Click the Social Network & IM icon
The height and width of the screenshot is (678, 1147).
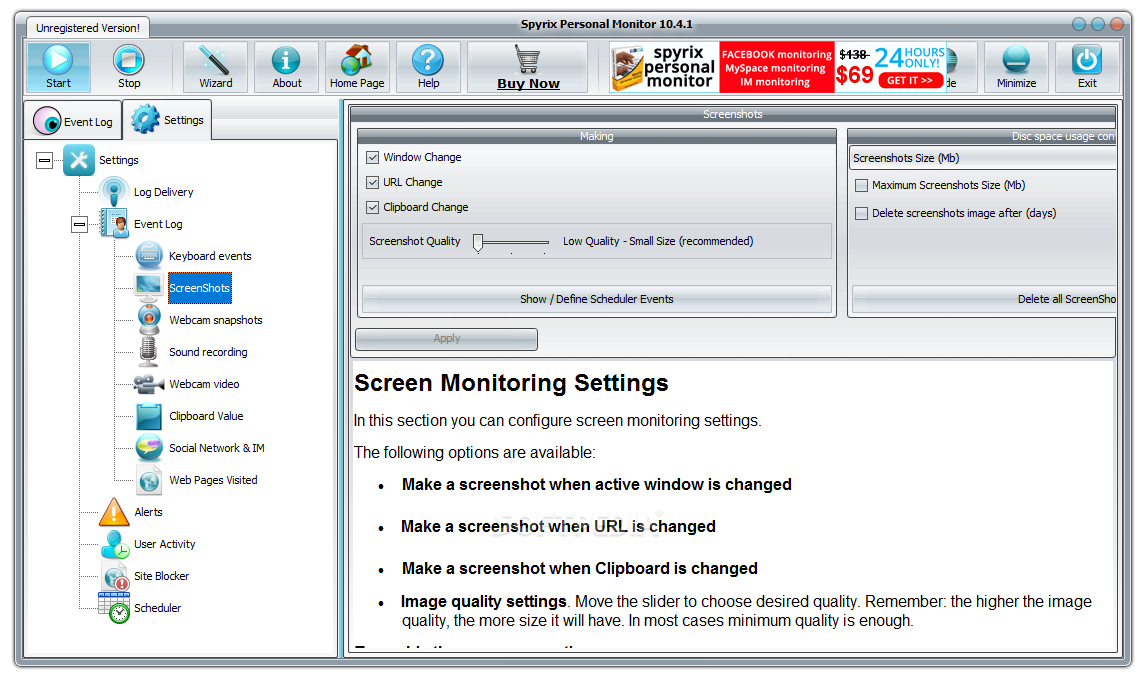click(149, 448)
